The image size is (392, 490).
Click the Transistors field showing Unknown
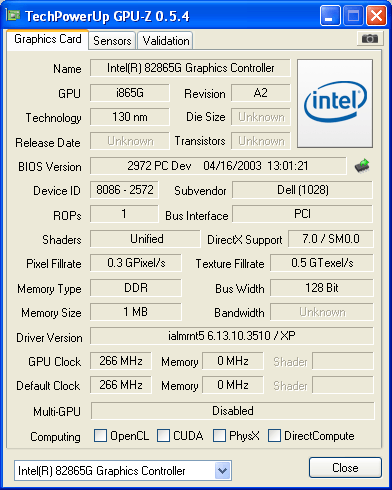261,141
